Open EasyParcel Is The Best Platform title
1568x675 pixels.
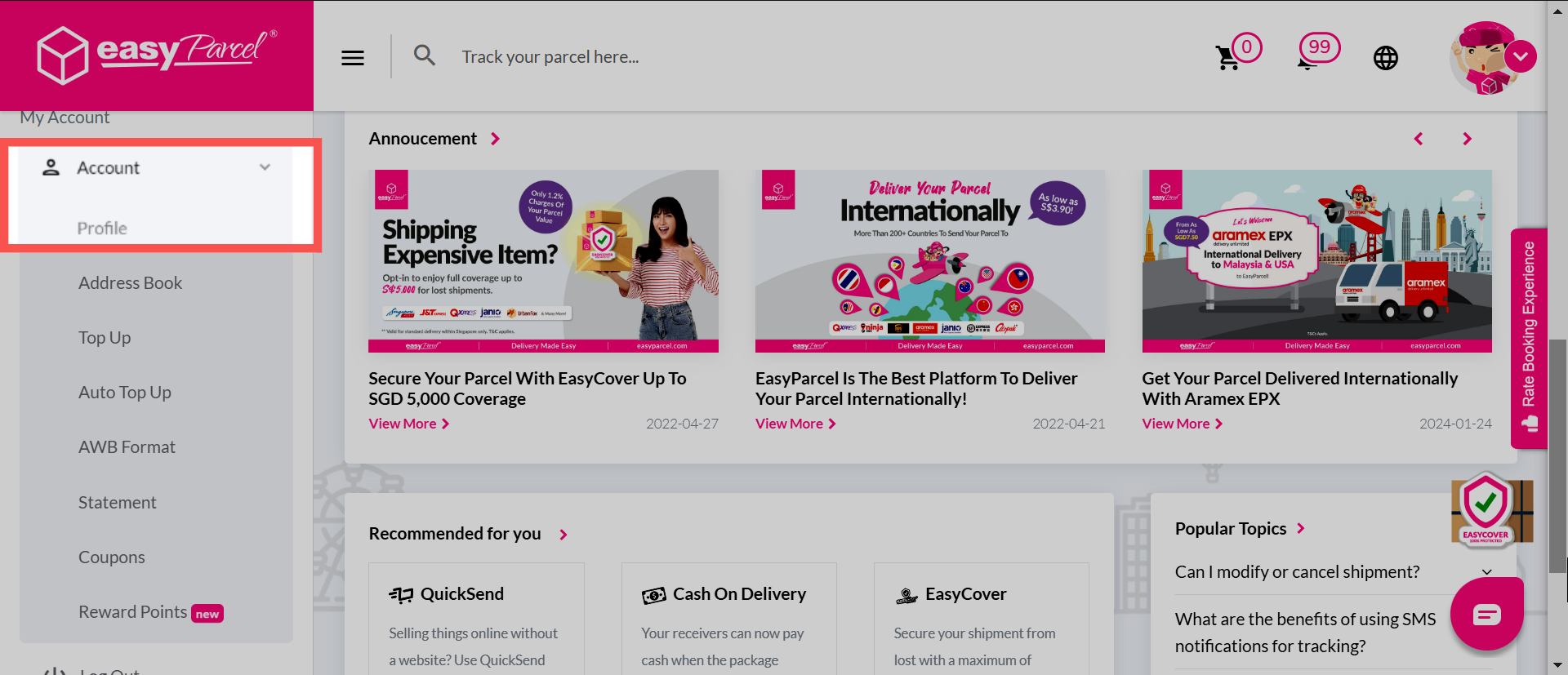pyautogui.click(x=916, y=389)
